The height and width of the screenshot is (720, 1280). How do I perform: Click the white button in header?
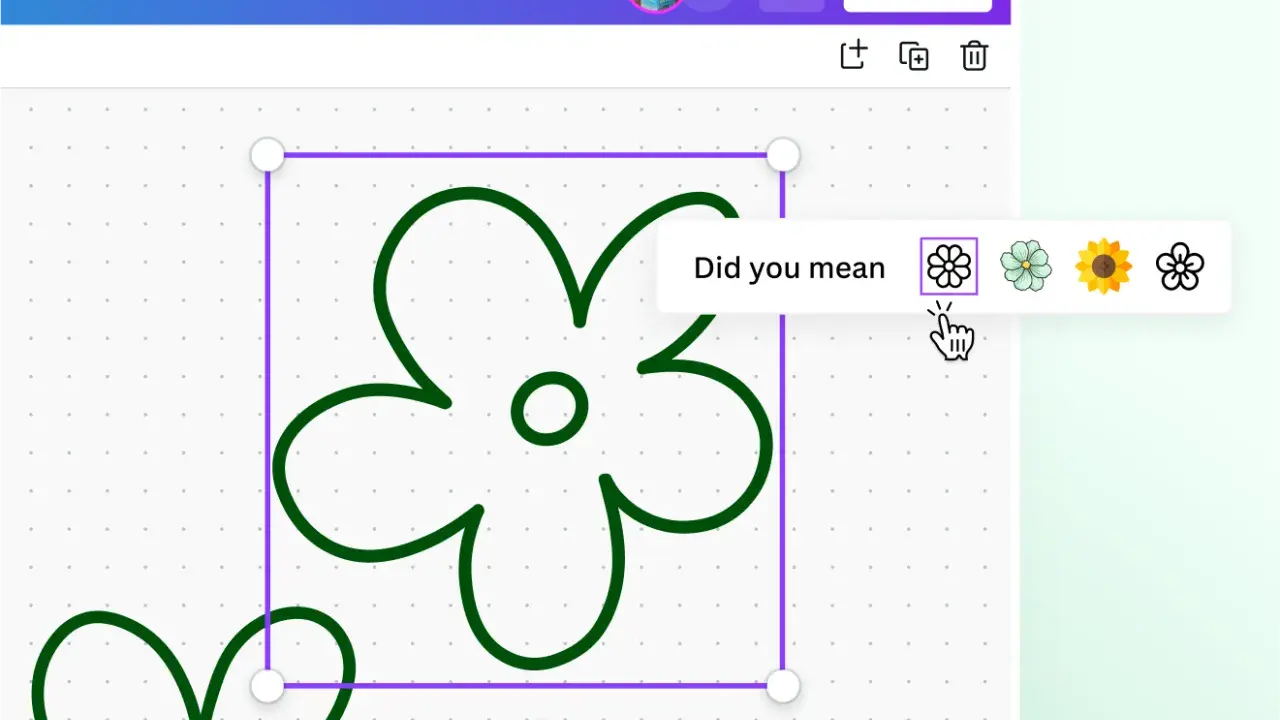(x=918, y=5)
